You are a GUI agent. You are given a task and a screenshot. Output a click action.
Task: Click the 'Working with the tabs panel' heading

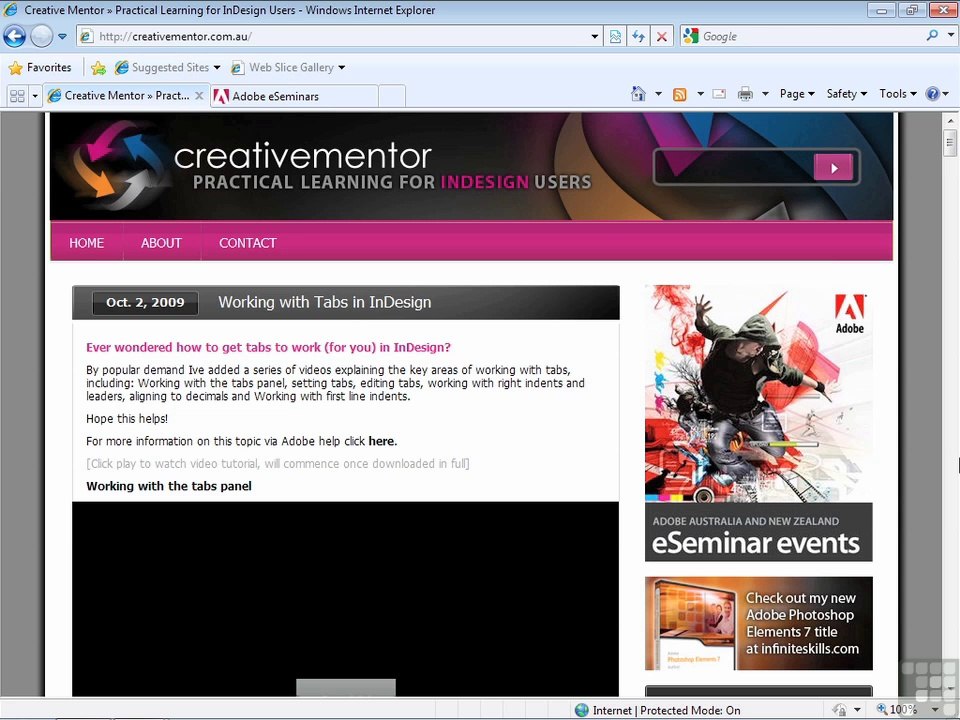pyautogui.click(x=169, y=486)
